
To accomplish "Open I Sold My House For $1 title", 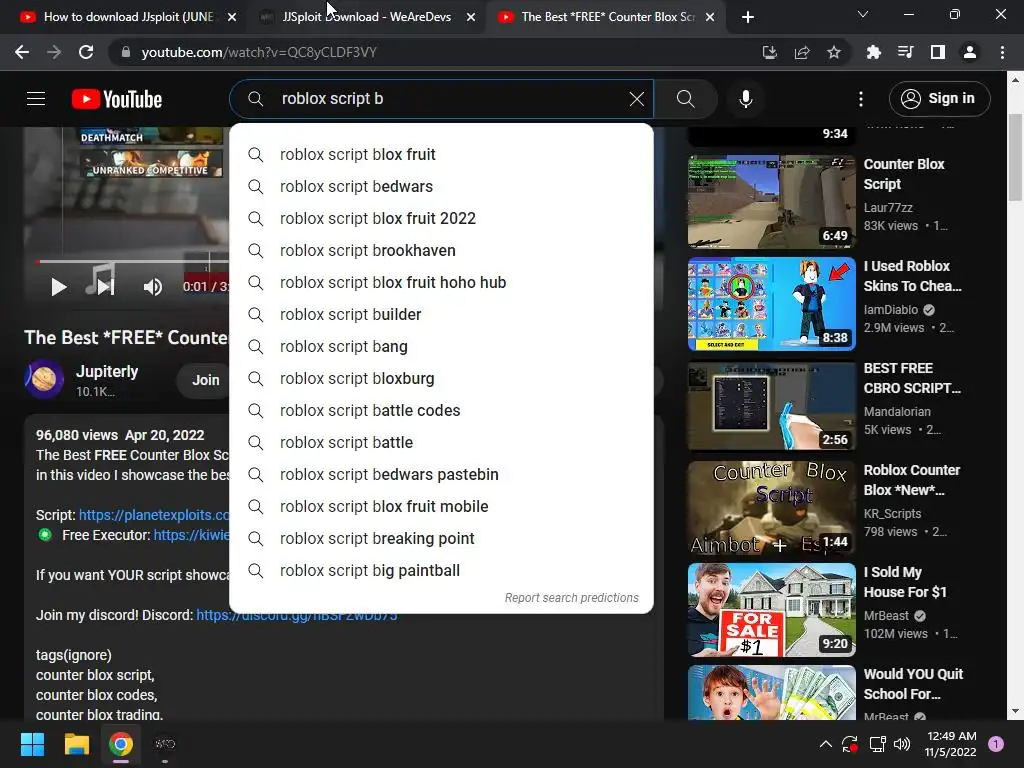I will 905,583.
